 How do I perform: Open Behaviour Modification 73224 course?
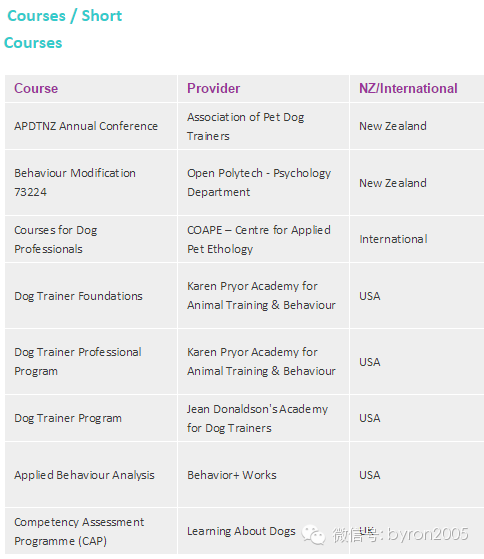75,183
